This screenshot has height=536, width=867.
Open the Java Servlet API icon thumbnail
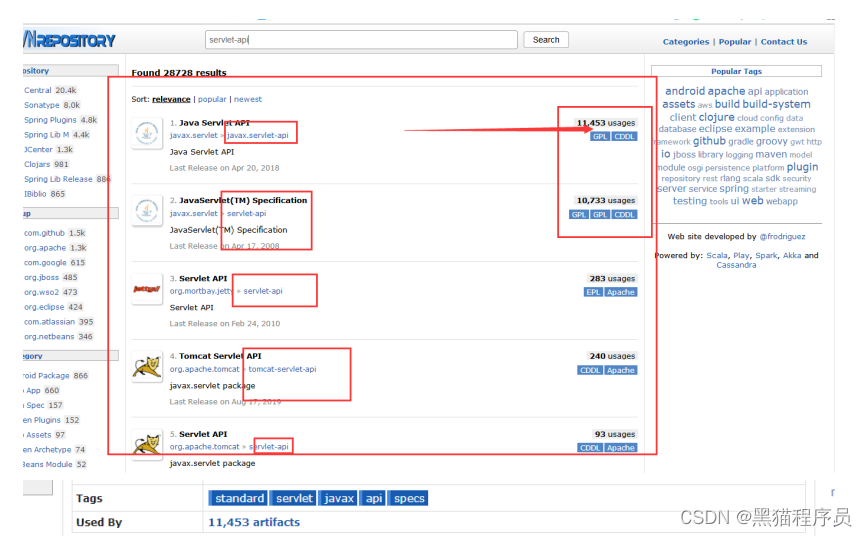tap(147, 133)
